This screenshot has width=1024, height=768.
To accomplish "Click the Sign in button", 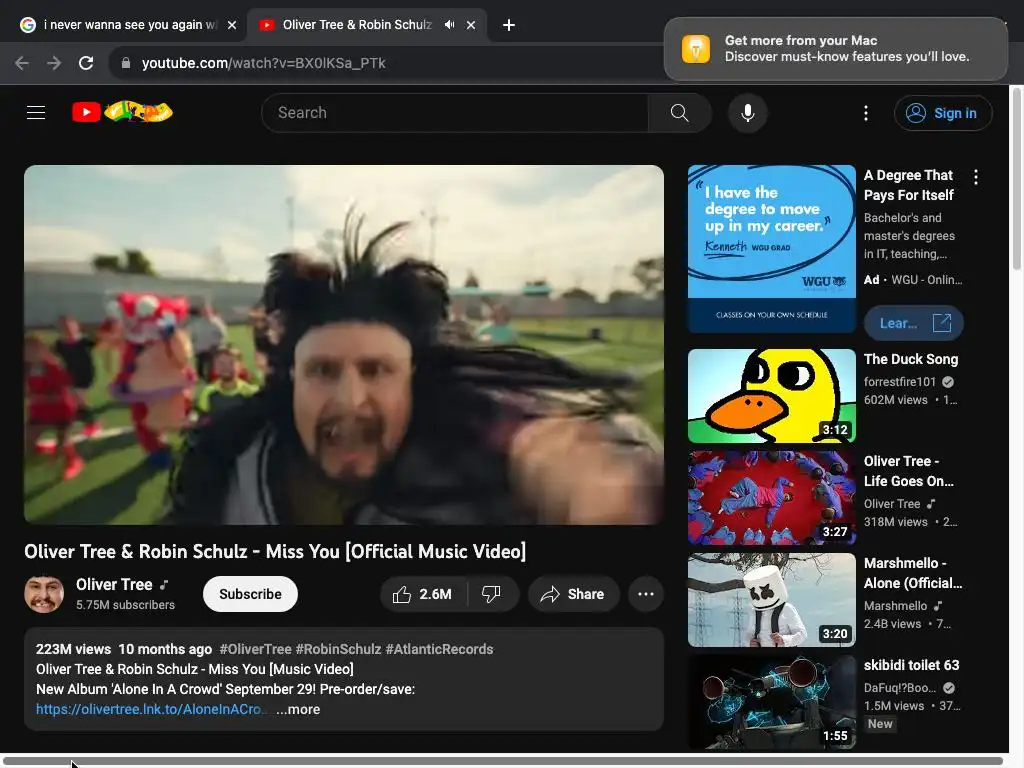I will click(x=943, y=113).
